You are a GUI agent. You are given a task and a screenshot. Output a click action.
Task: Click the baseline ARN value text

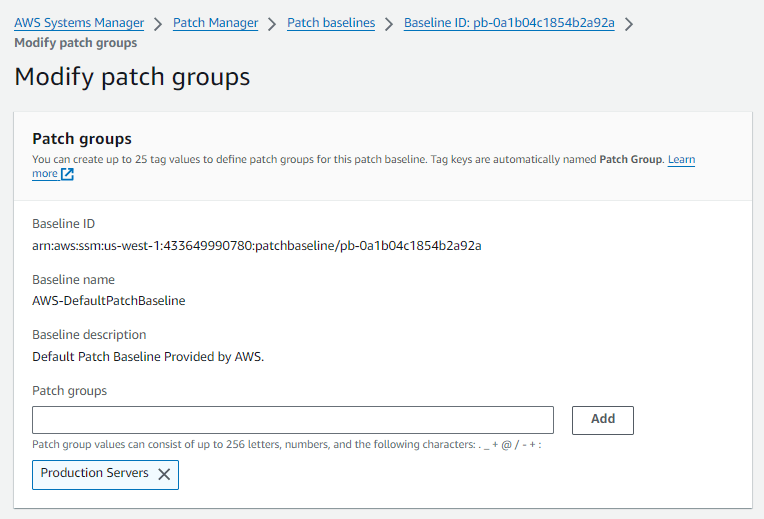point(257,246)
